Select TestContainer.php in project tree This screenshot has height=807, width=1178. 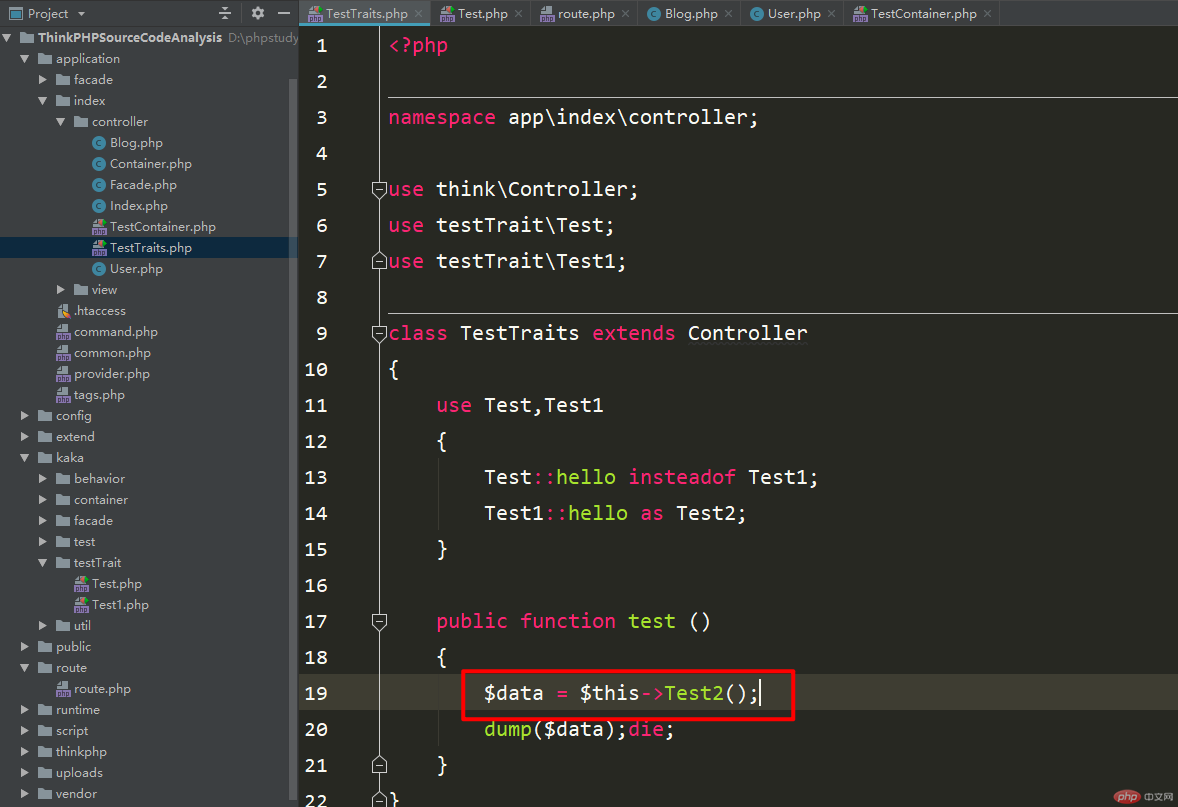162,227
